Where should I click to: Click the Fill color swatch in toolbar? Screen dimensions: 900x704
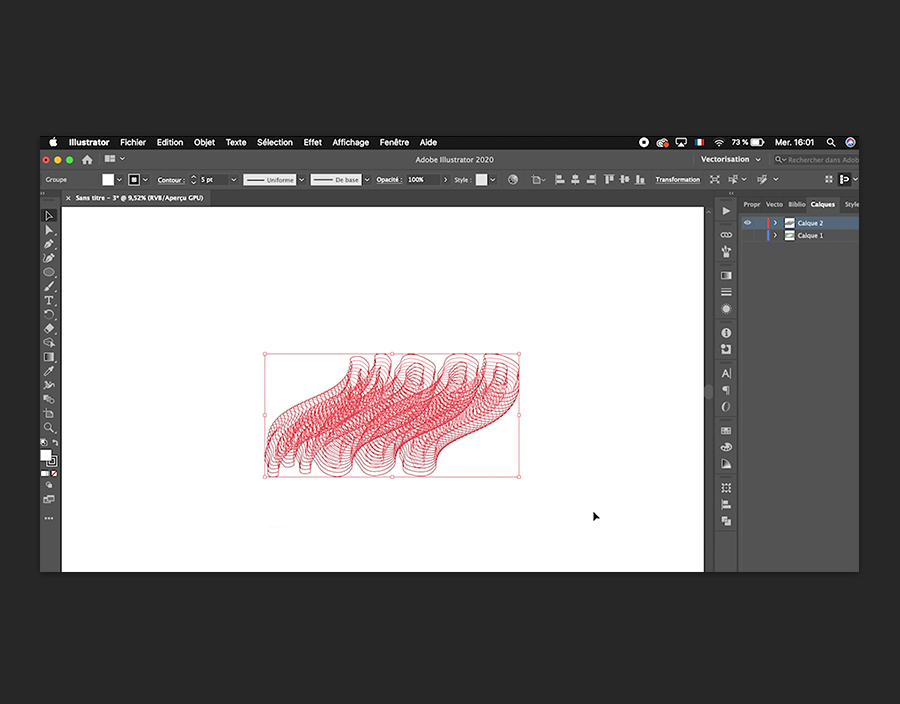(x=46, y=456)
